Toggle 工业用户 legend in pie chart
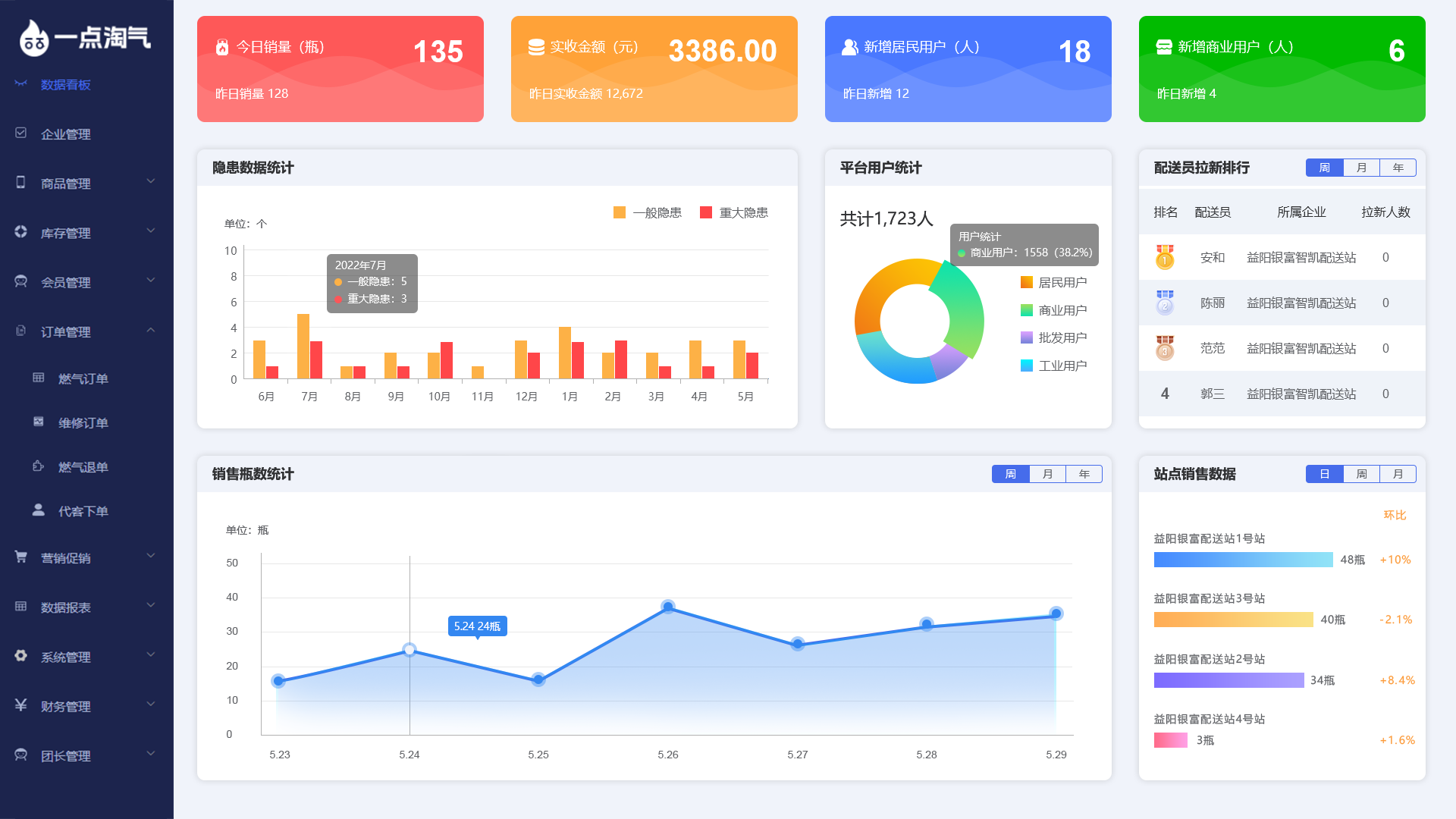 point(1053,366)
